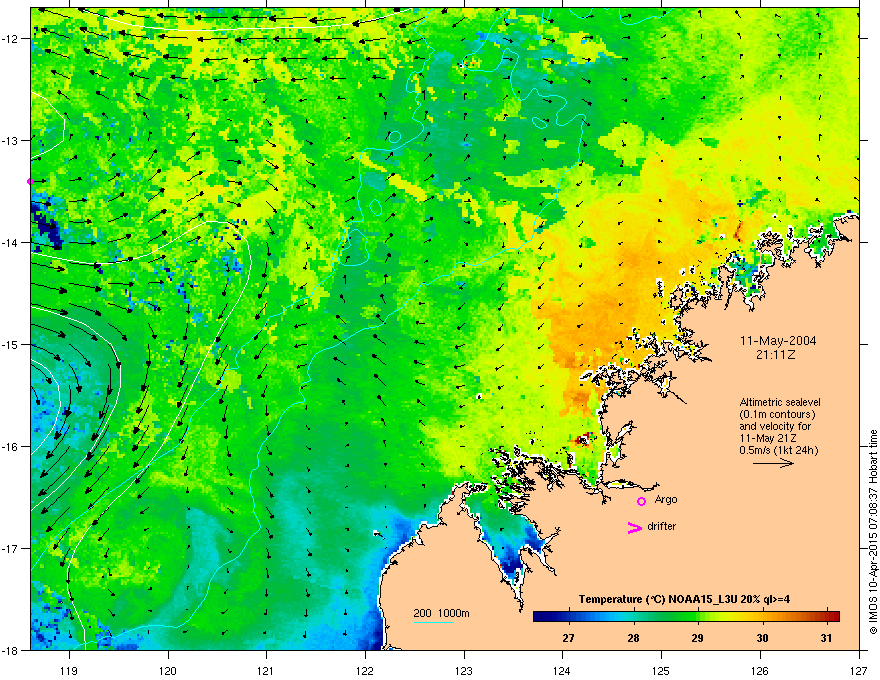This screenshot has width=880, height=680.
Task: Click the Temperature NOAA15_L3U colorbar title
Action: [x=684, y=599]
